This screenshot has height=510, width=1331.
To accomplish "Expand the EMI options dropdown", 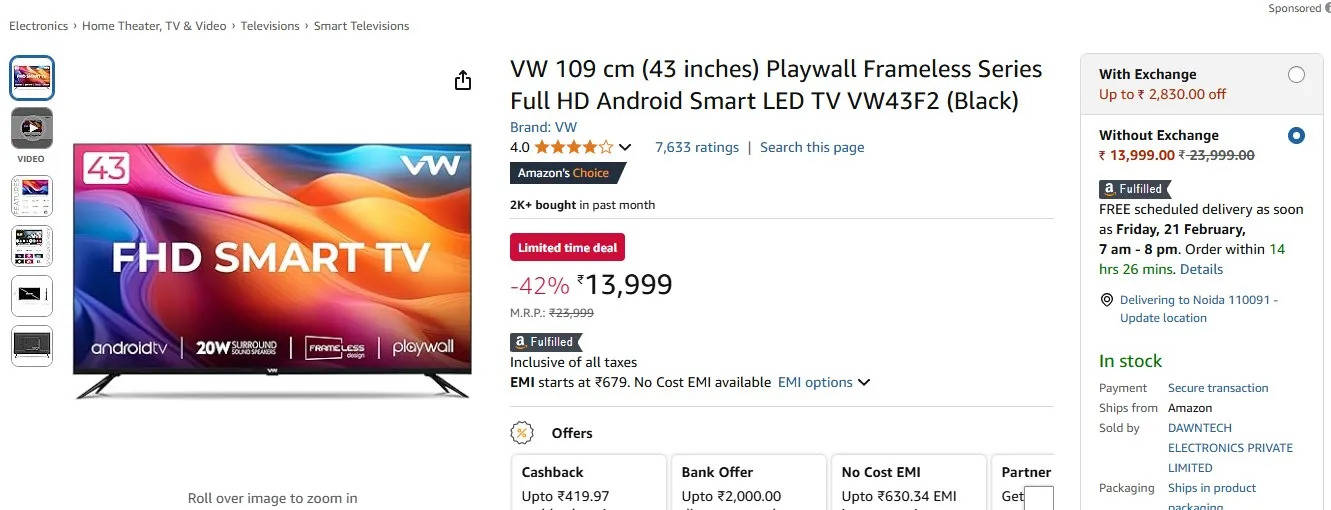I will click(x=823, y=382).
